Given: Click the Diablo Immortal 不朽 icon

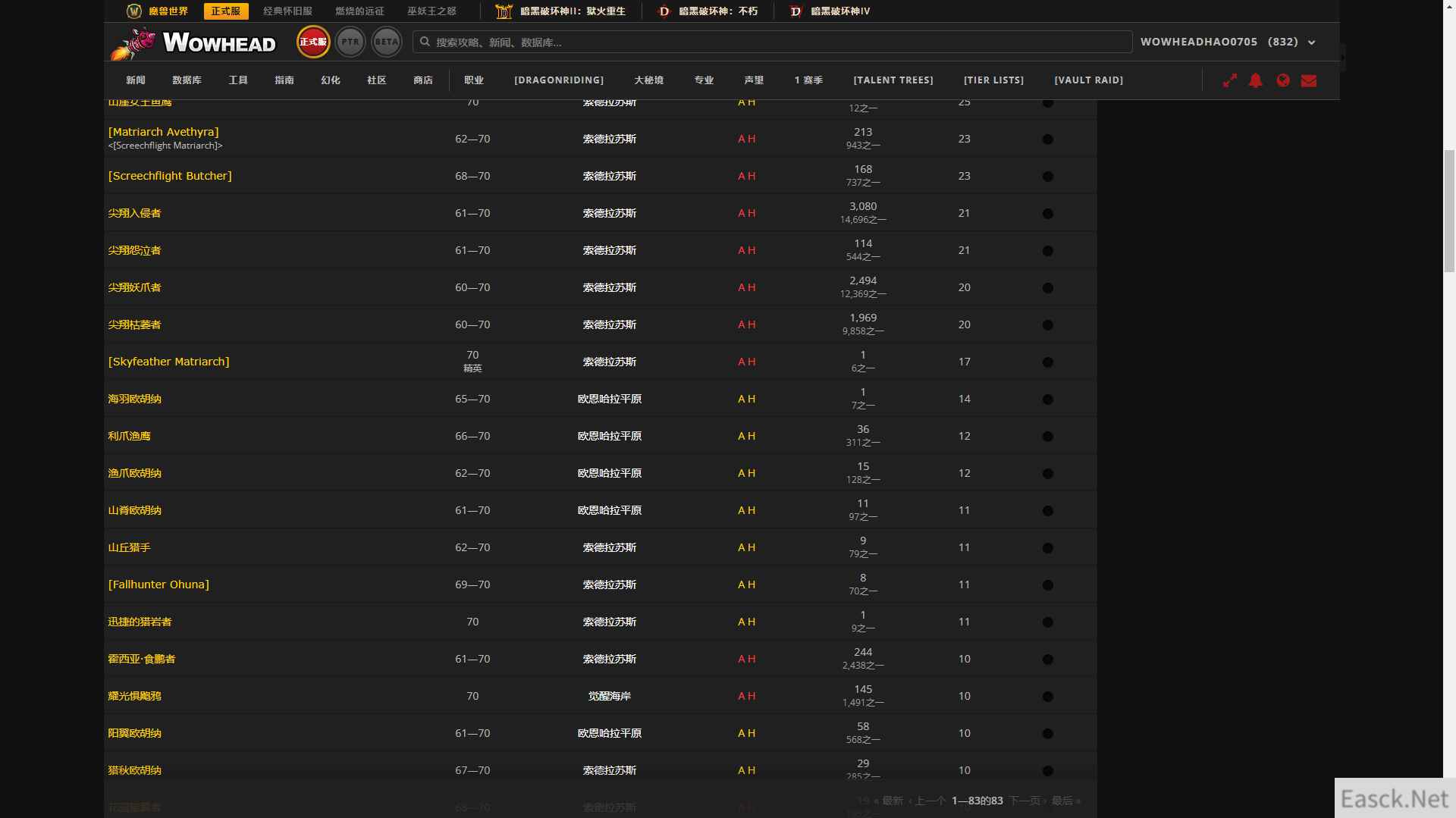Looking at the screenshot, I should (x=664, y=11).
